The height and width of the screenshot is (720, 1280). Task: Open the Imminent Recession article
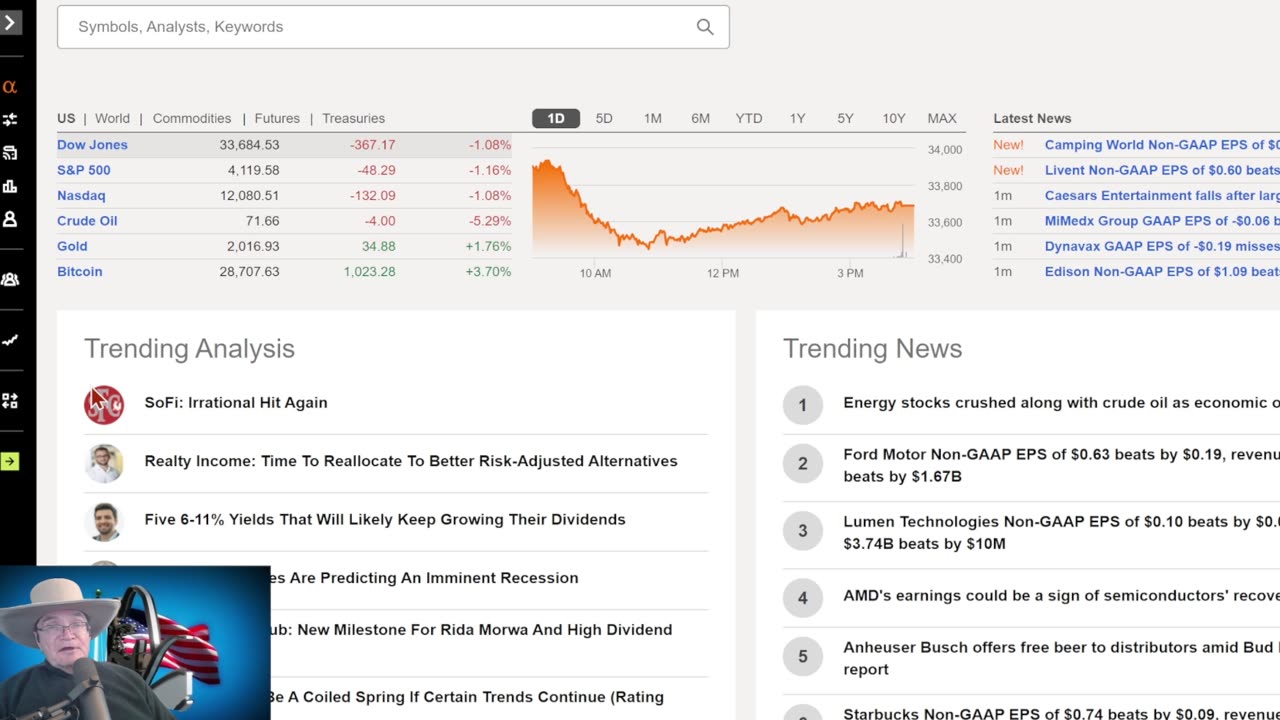(x=424, y=578)
